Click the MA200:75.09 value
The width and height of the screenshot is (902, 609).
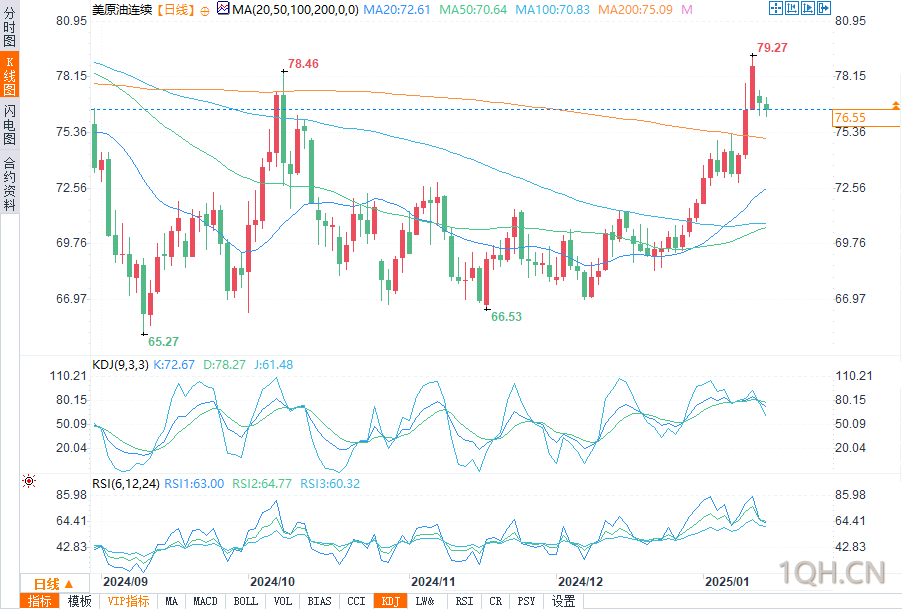click(635, 10)
